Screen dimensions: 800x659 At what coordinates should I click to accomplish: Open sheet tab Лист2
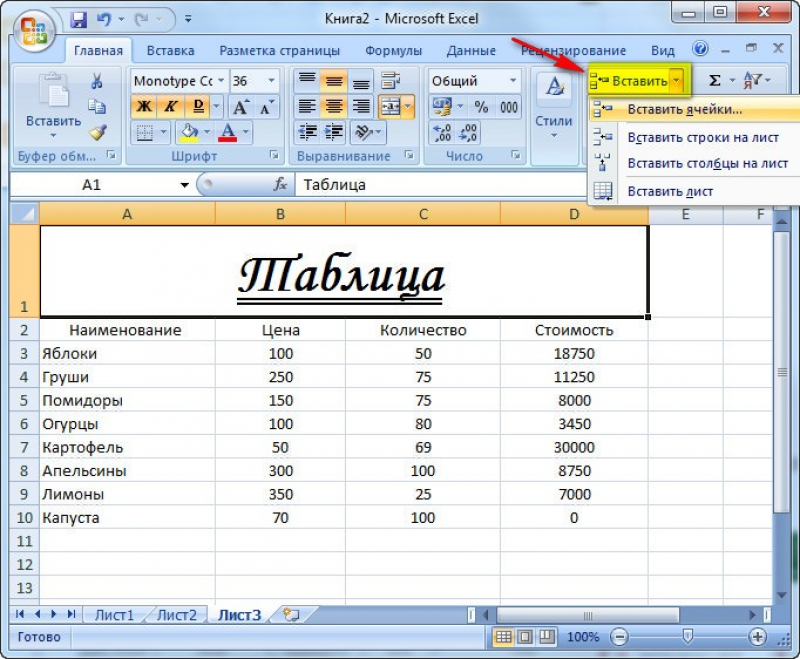177,615
